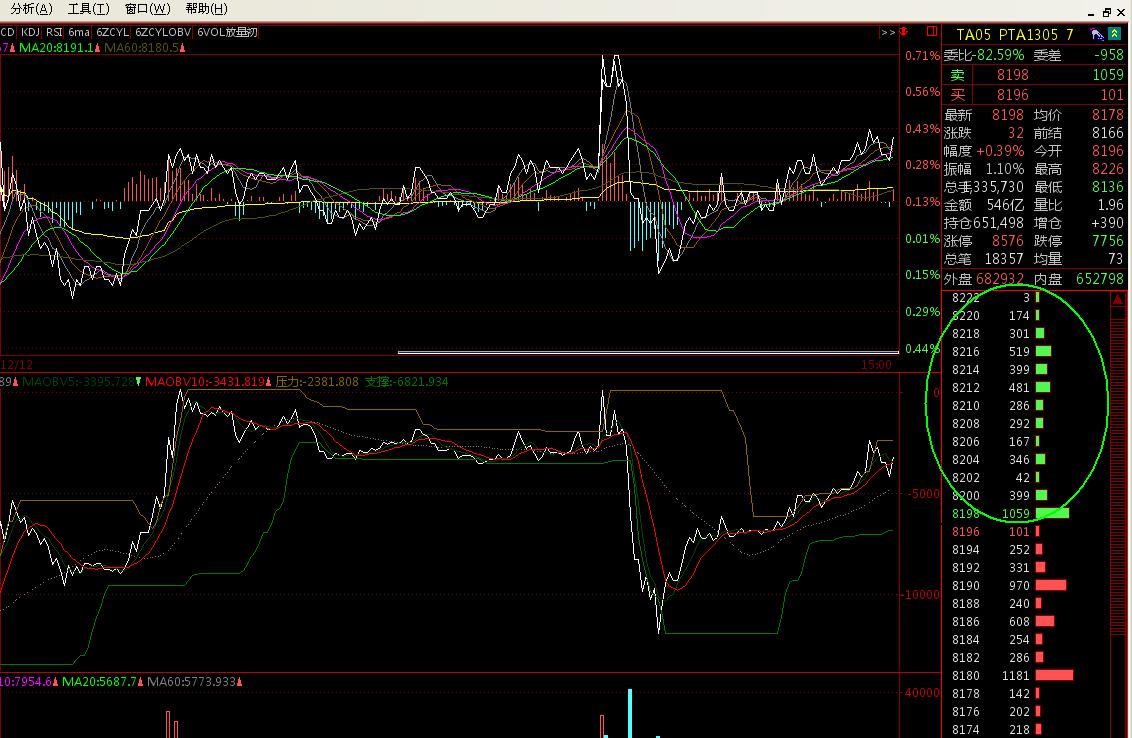Click the 支撑:-6821.934 label
This screenshot has width=1132, height=738.
406,381
